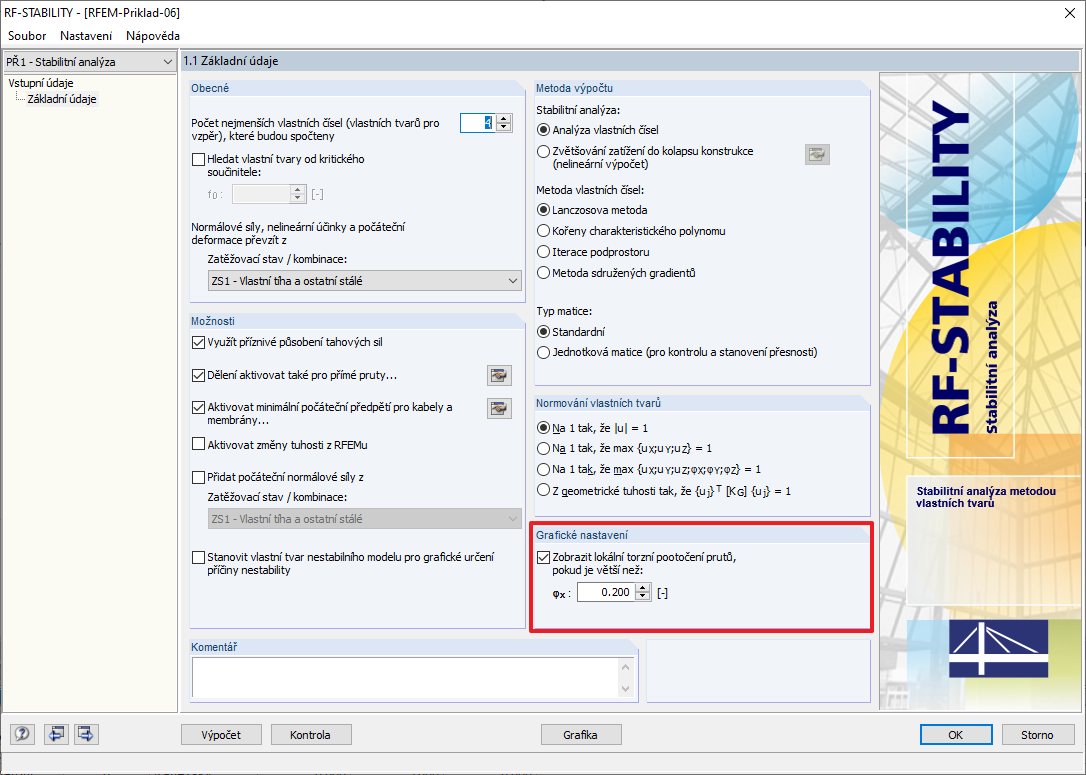Screen dimensions: 1086x775
Task: Decrease the f0 critical factor spinner
Action: click(x=298, y=198)
